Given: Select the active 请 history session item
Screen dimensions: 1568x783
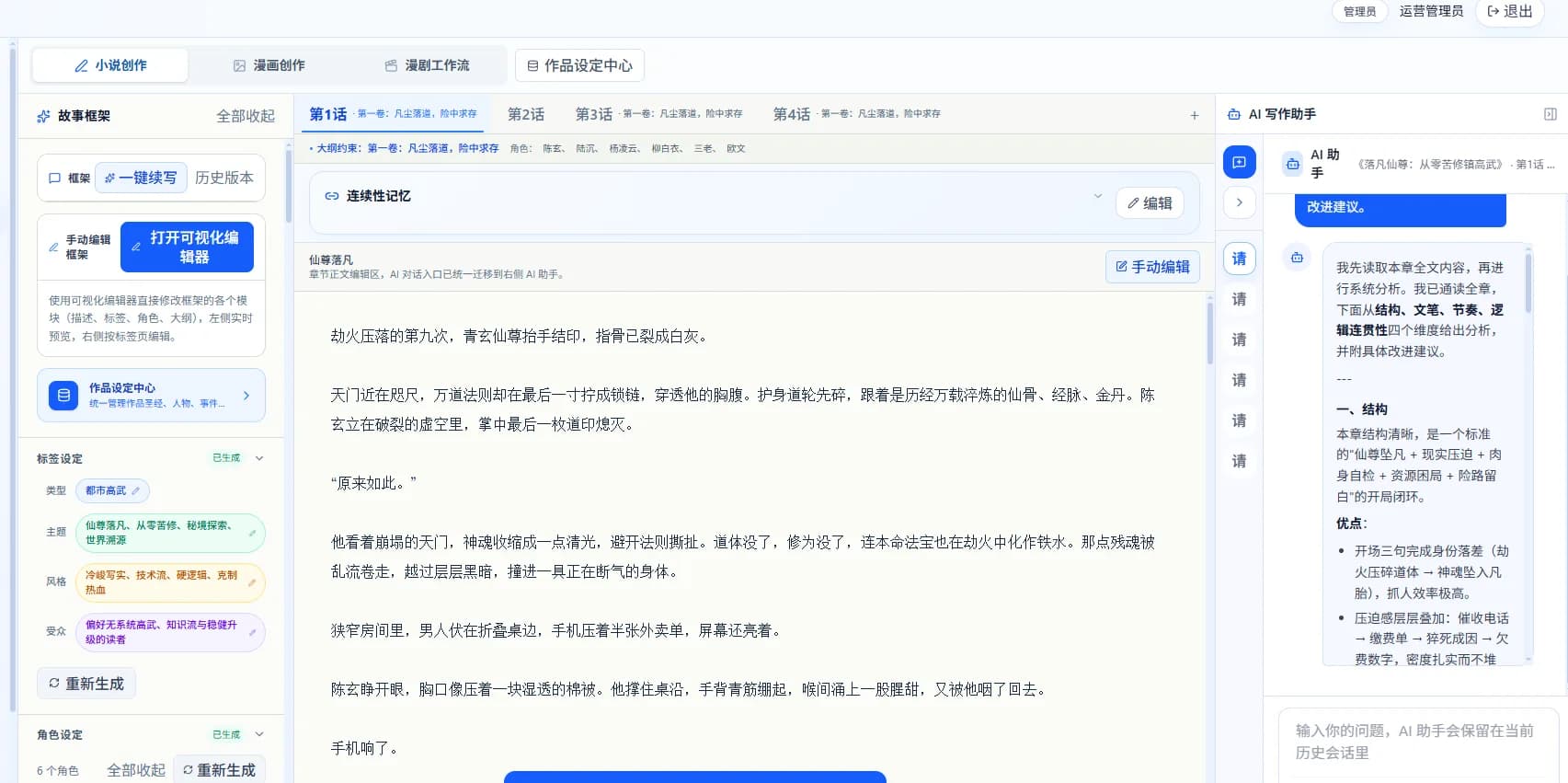Looking at the screenshot, I should pyautogui.click(x=1239, y=259).
